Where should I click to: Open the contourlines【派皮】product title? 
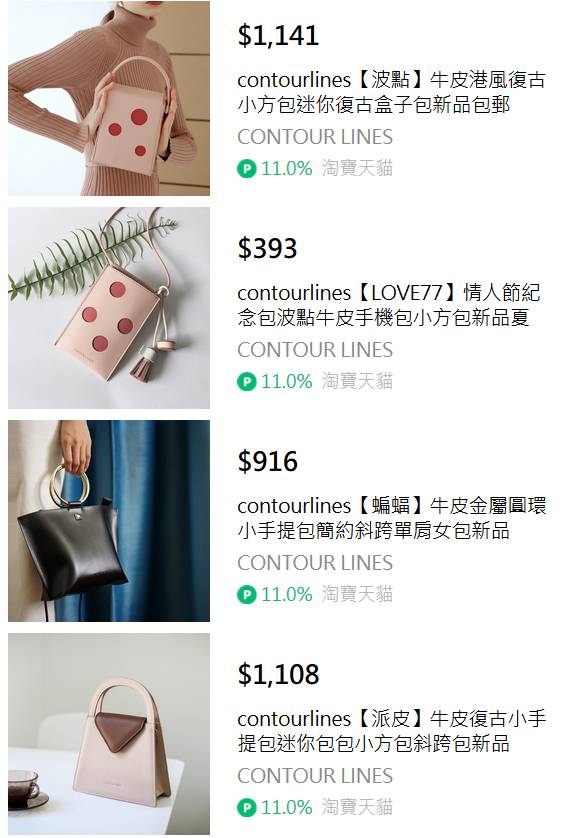[x=391, y=731]
